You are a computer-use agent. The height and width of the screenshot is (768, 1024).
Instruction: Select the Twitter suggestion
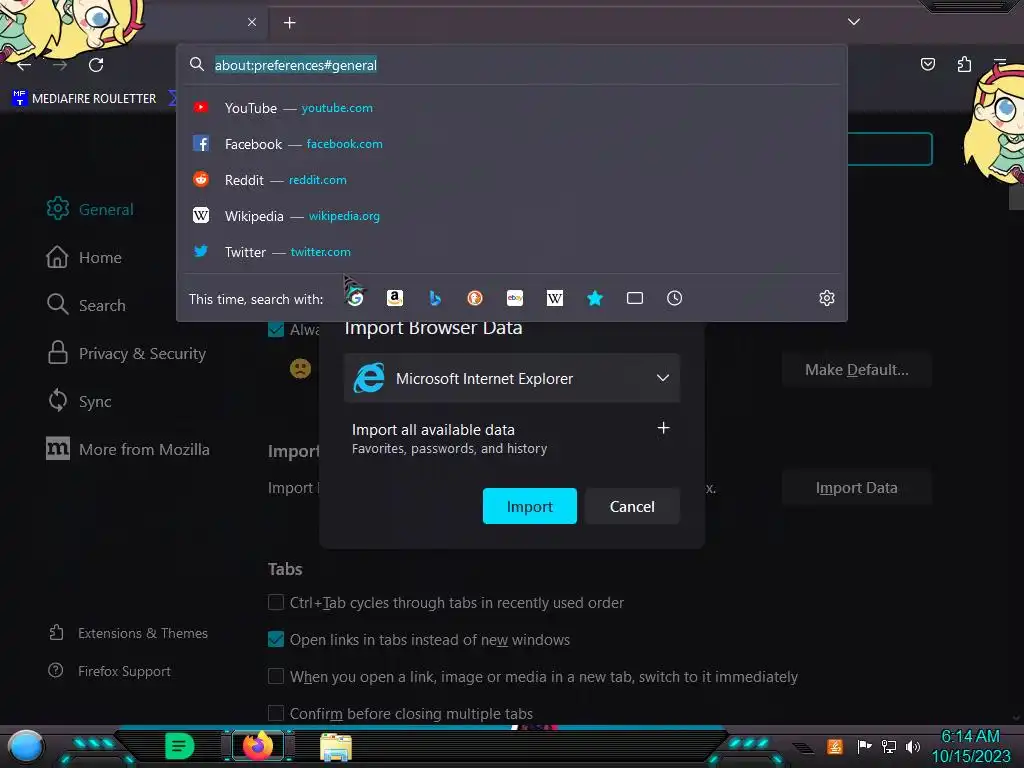513,251
